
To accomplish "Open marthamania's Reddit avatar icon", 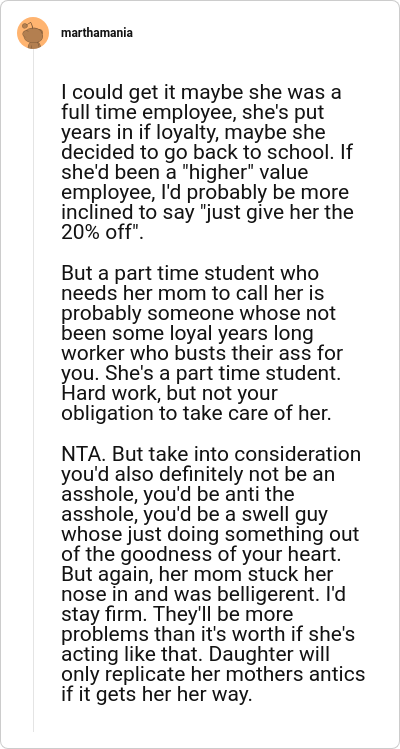I will (x=33, y=33).
